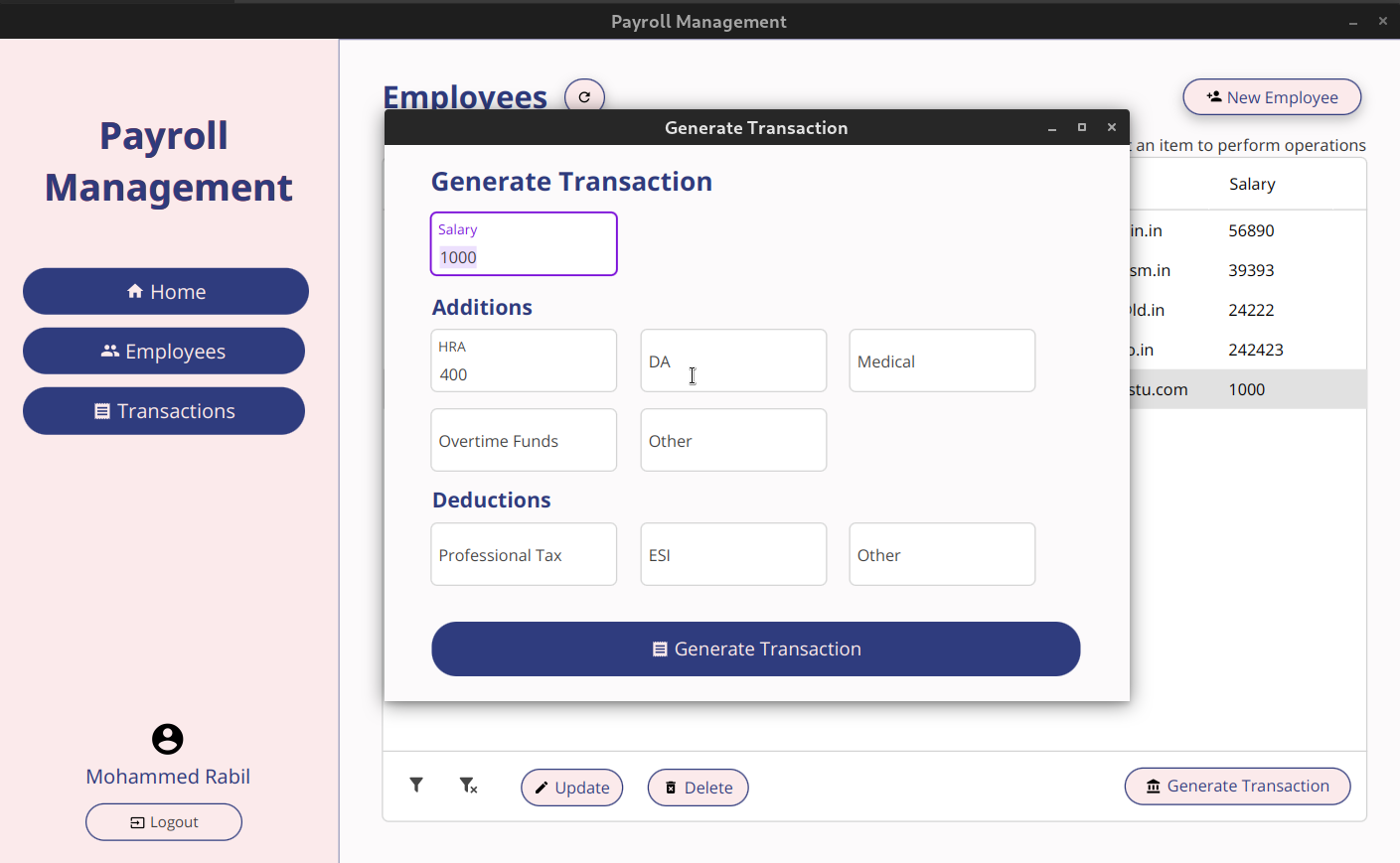Switch to the Employees section in the sidebar

click(x=163, y=351)
